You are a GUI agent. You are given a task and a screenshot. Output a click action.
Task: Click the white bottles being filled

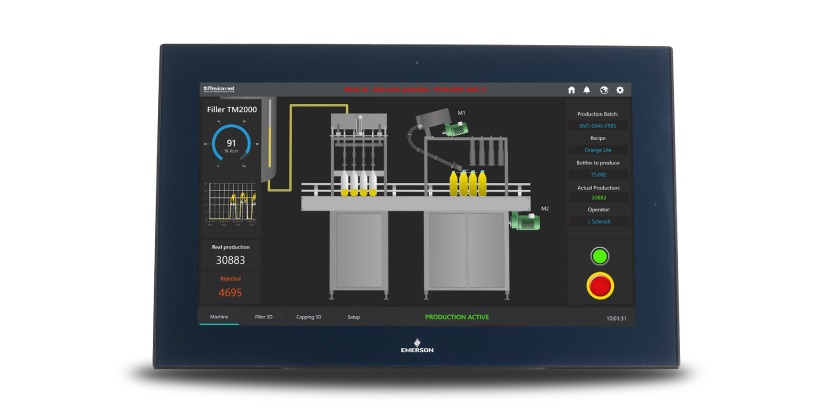pyautogui.click(x=359, y=183)
